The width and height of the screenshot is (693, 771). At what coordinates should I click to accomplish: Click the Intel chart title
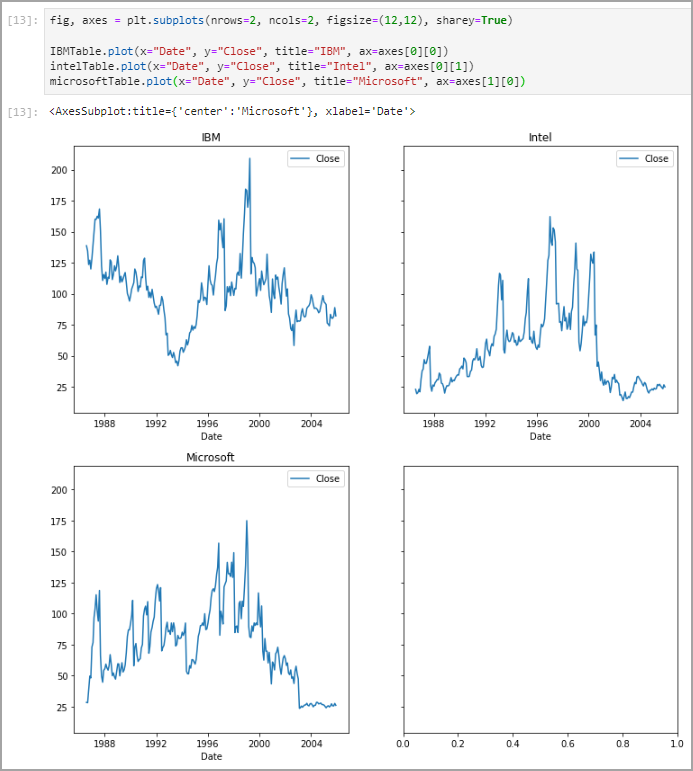coord(540,137)
